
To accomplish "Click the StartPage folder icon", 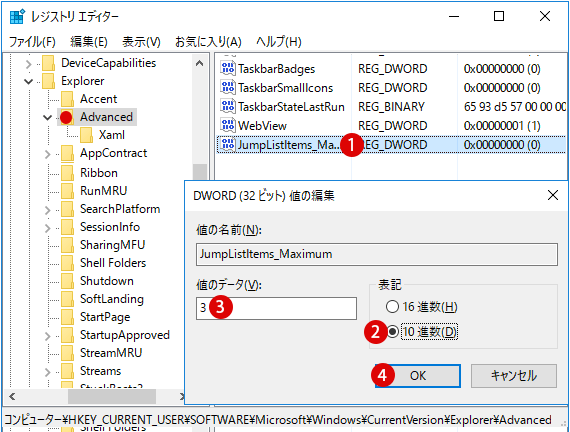I will coord(68,317).
